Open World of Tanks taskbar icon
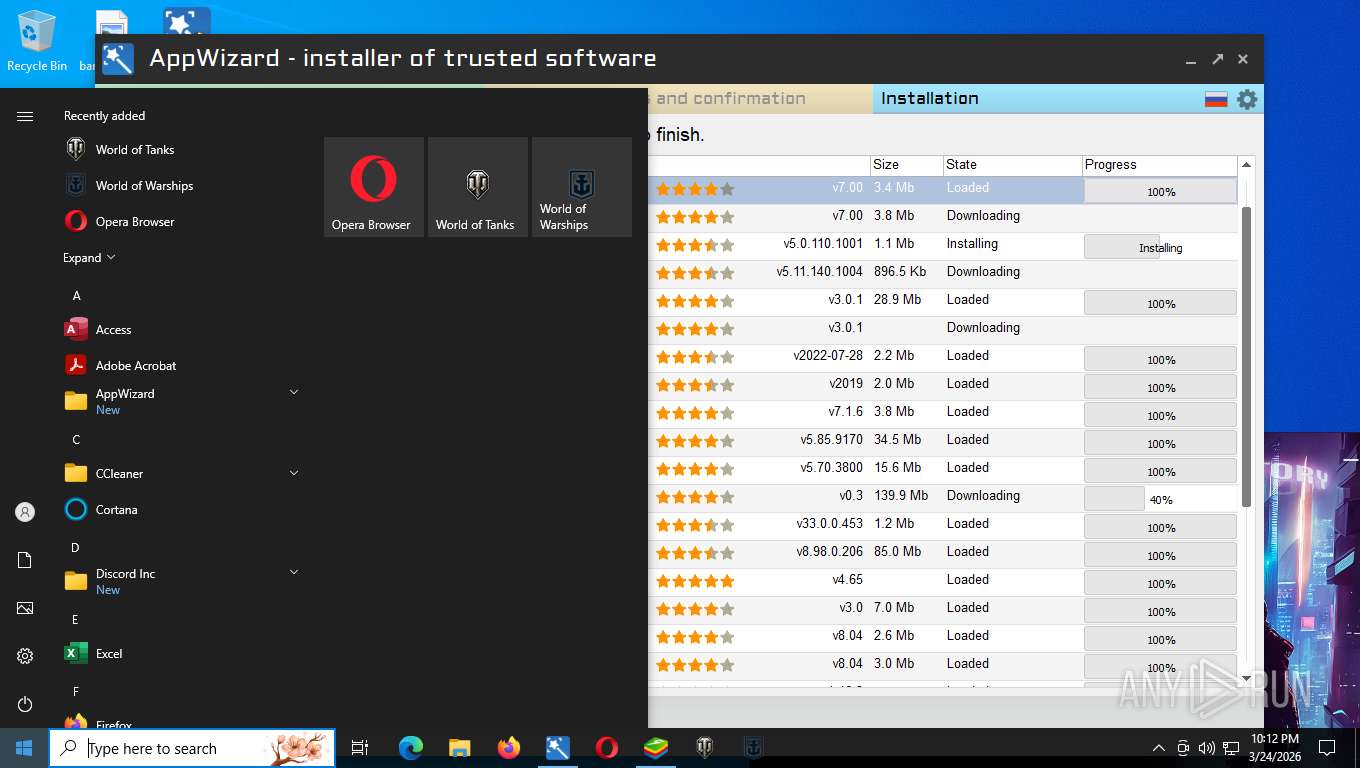 point(705,748)
